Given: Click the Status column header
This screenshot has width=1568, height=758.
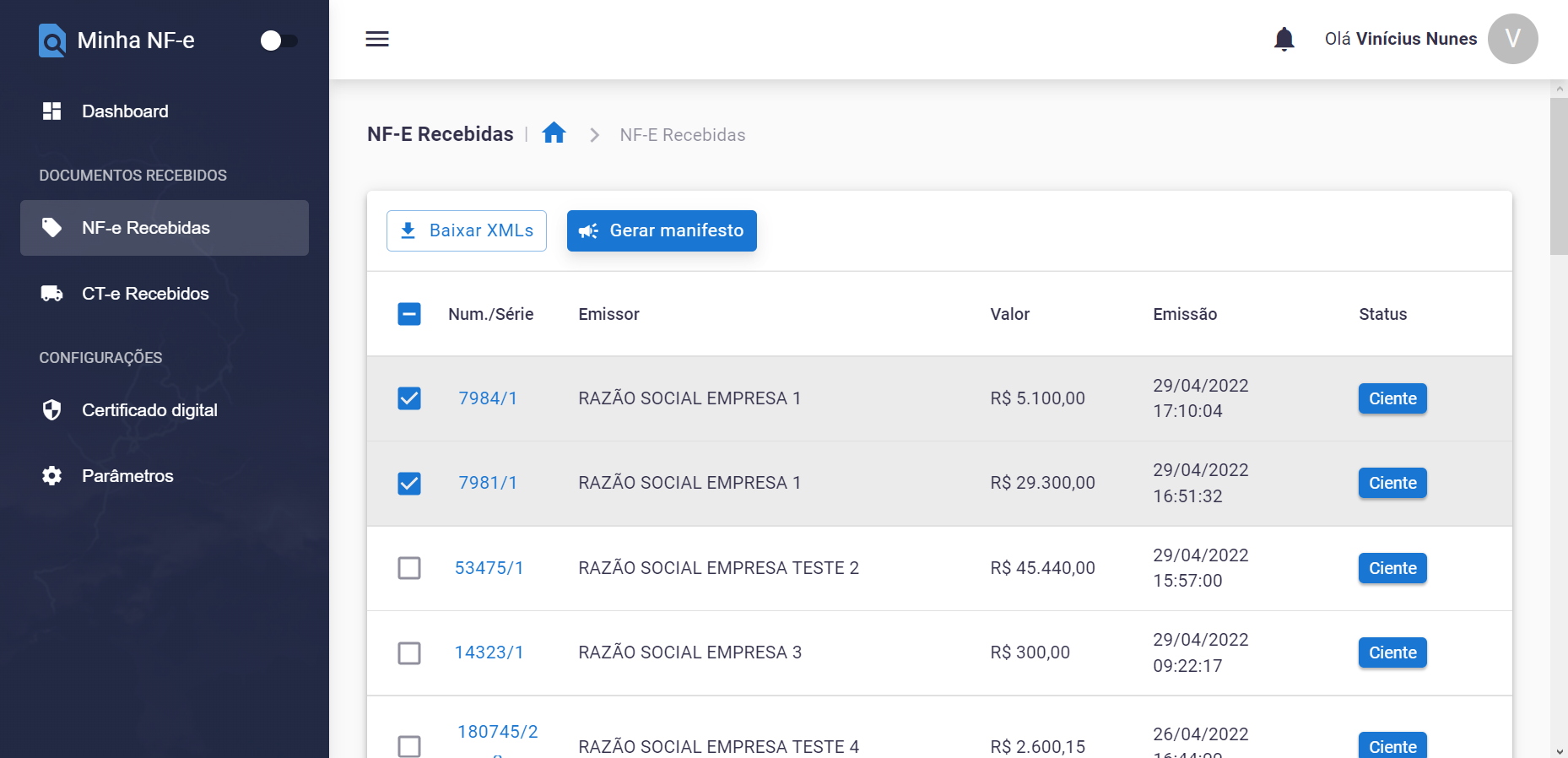Looking at the screenshot, I should [x=1383, y=314].
